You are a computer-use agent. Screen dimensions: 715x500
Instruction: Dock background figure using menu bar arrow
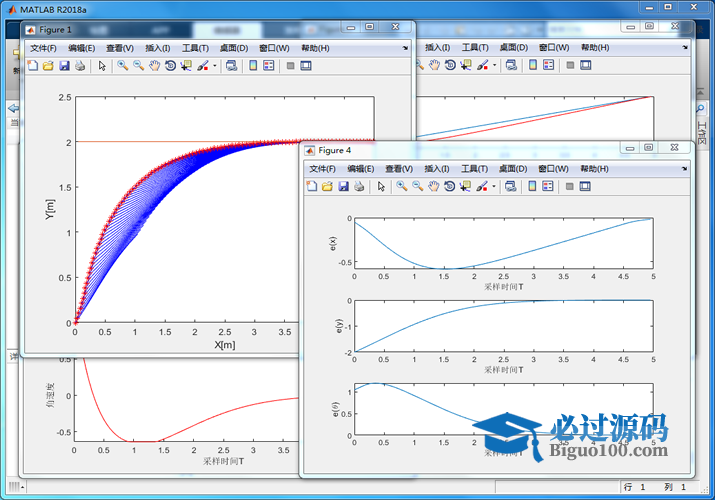[685, 47]
